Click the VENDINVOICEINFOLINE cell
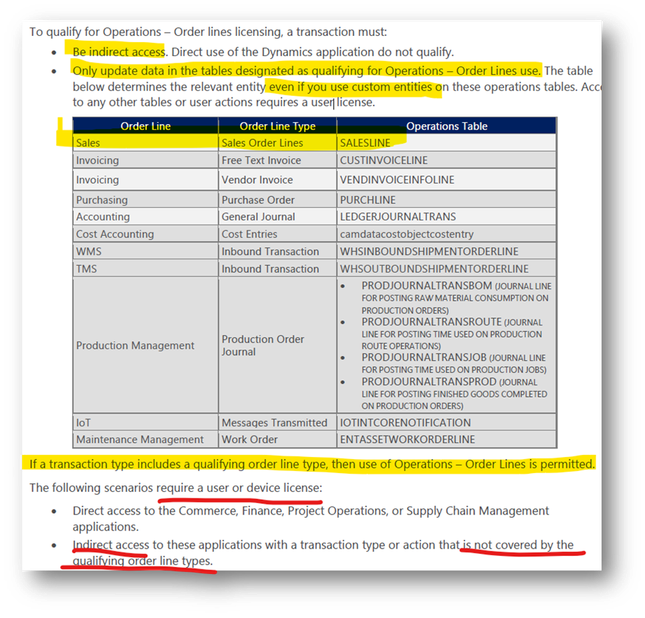The height and width of the screenshot is (618, 645). (x=447, y=180)
